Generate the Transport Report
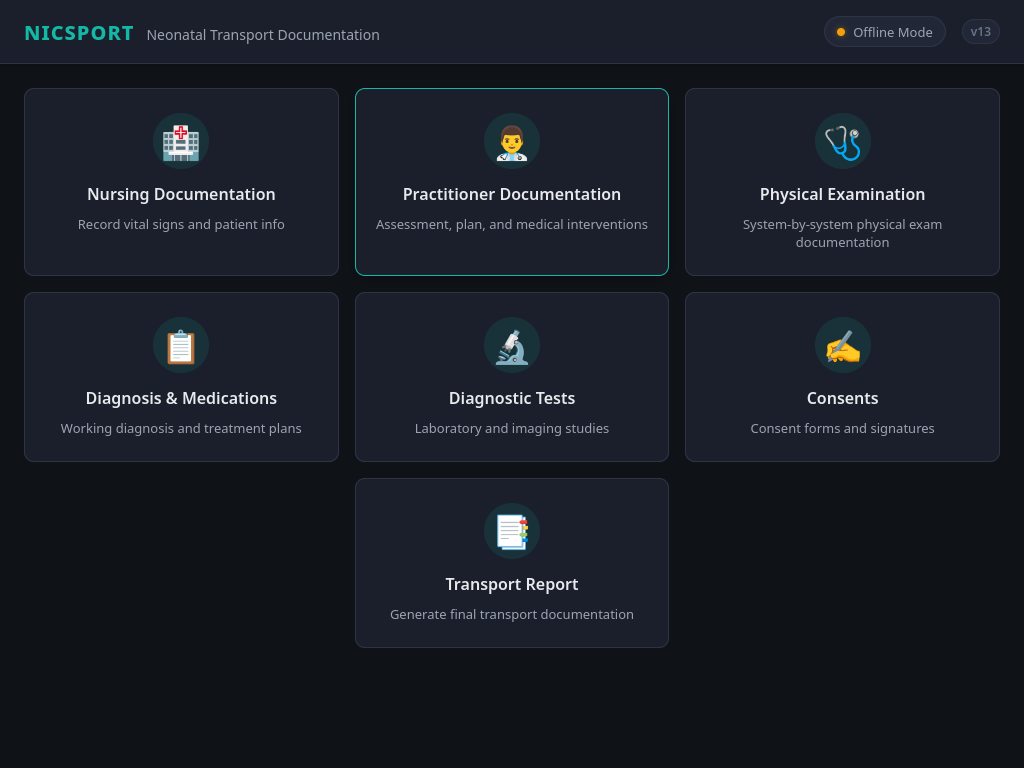The image size is (1024, 768). coord(511,562)
